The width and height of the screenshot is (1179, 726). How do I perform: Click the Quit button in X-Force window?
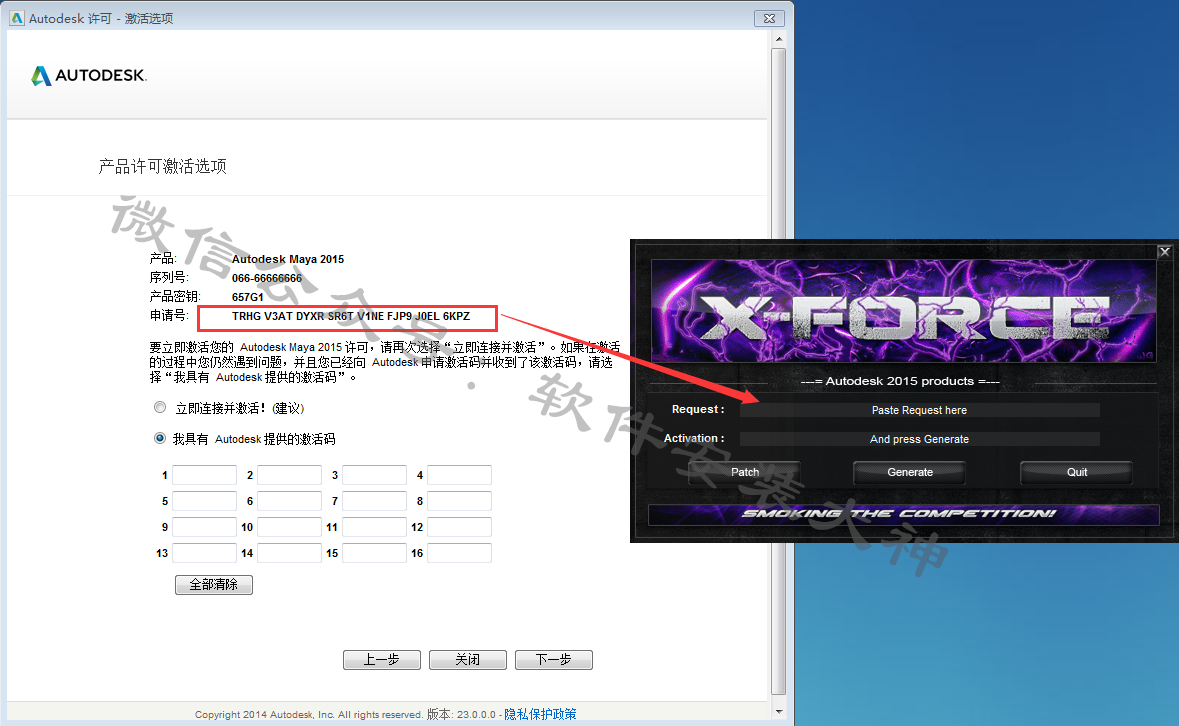tap(1077, 472)
